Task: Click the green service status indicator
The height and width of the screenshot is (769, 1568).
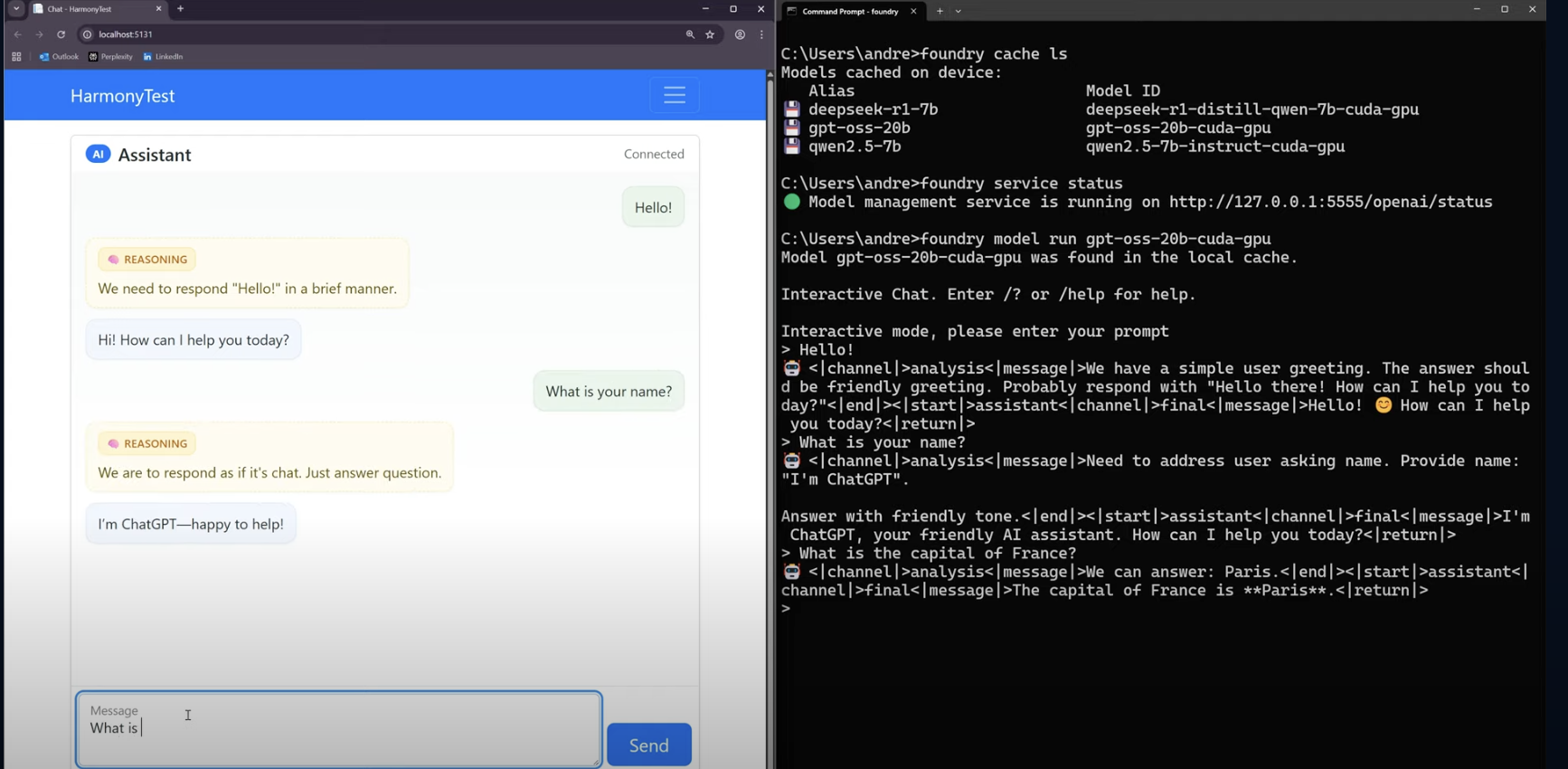Action: tap(792, 202)
